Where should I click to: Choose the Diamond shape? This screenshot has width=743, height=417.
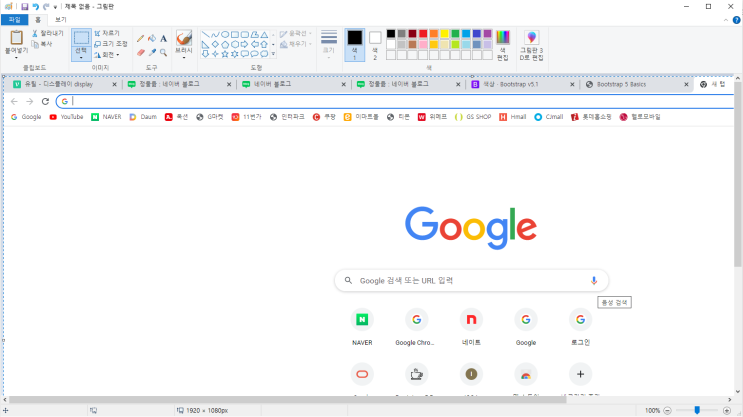(215, 45)
